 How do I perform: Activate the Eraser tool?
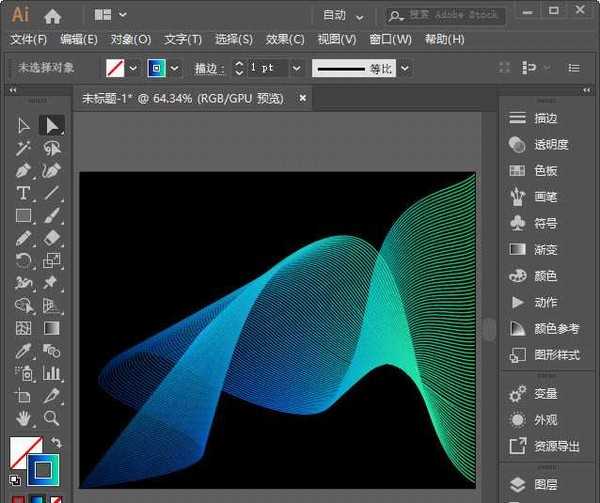(x=52, y=238)
